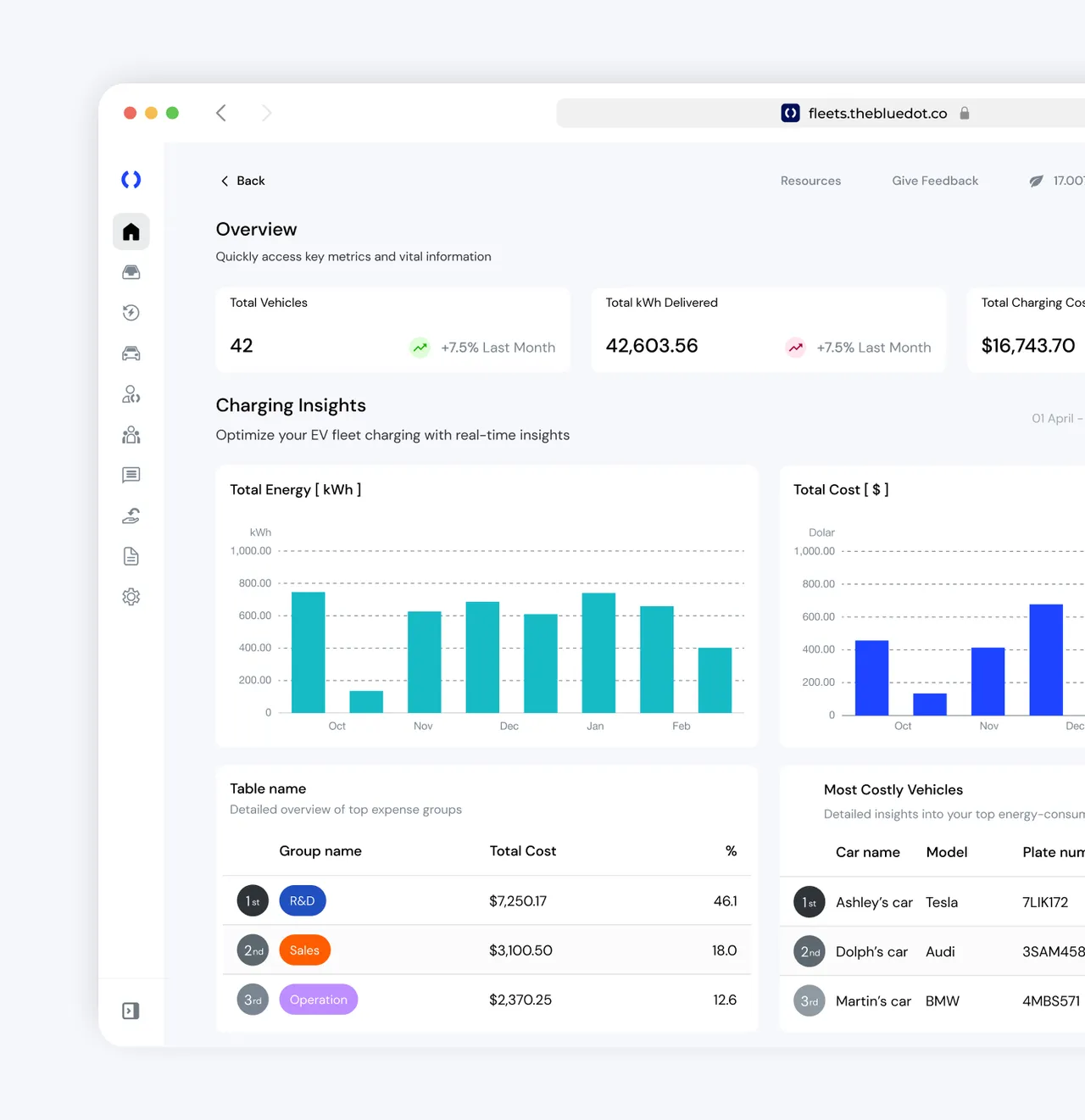Open the driver link user icon
Viewport: 1085px width, 1120px height.
[x=131, y=394]
